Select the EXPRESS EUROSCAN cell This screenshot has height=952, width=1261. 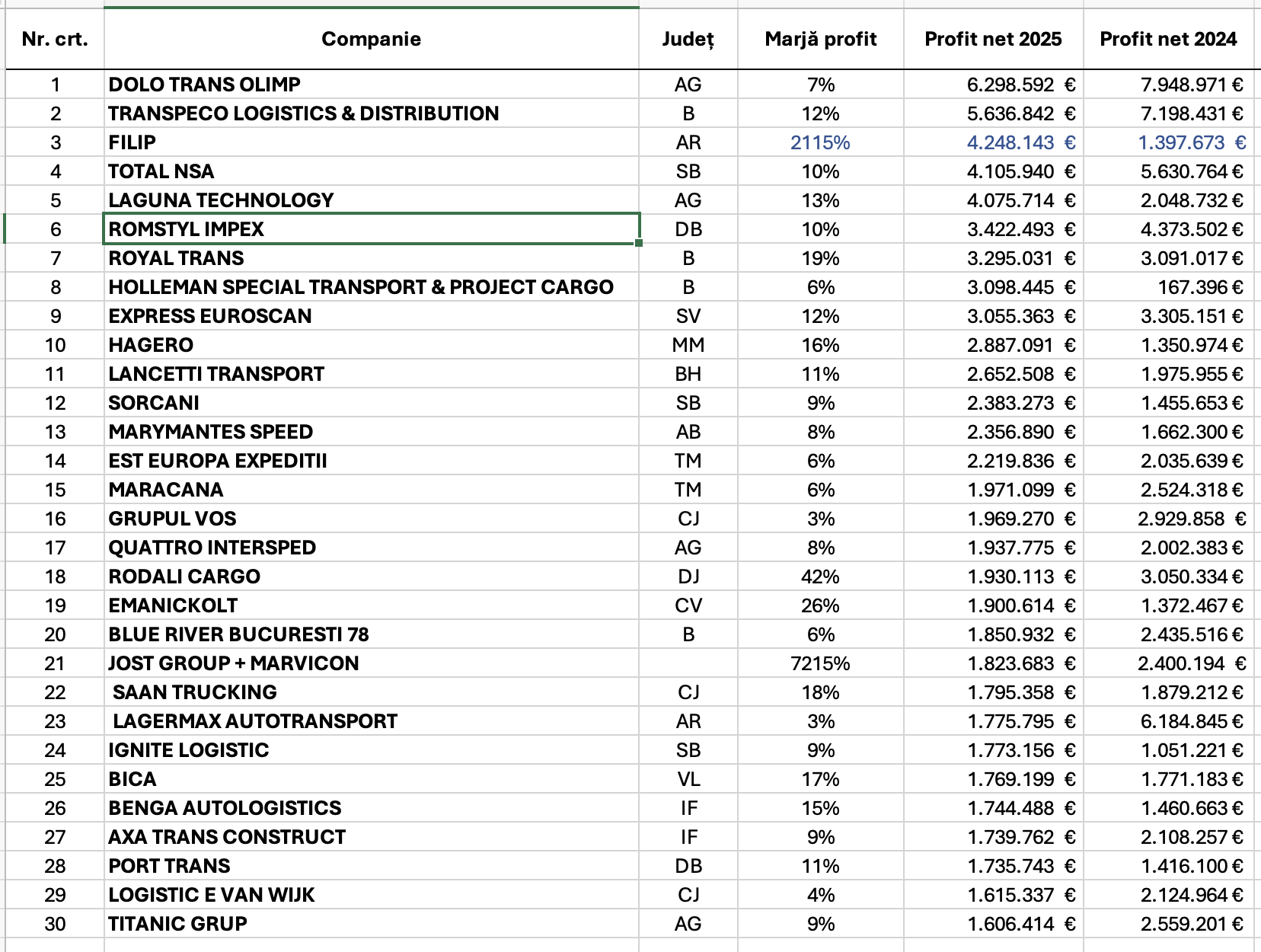[372, 316]
